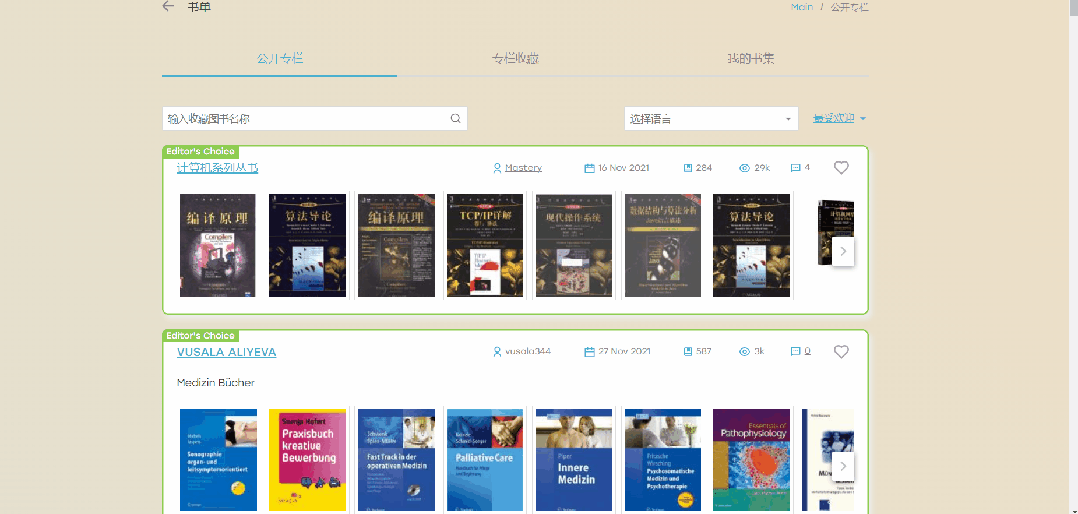Click the book count icon showing 284
The height and width of the screenshot is (514, 1078).
pos(688,168)
